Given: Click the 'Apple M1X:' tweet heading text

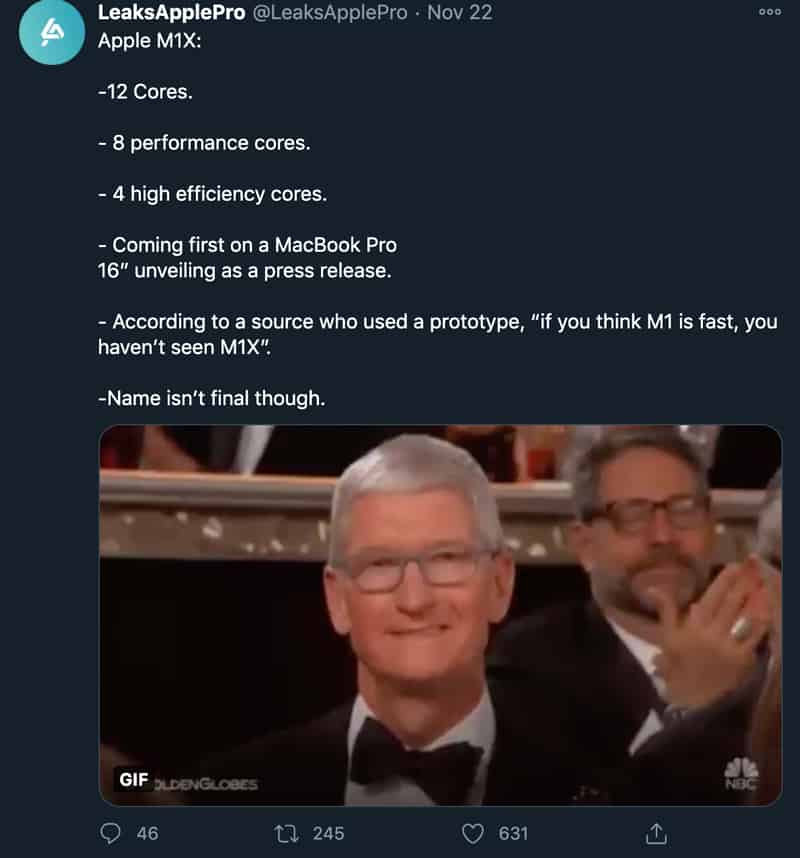Looking at the screenshot, I should [149, 41].
